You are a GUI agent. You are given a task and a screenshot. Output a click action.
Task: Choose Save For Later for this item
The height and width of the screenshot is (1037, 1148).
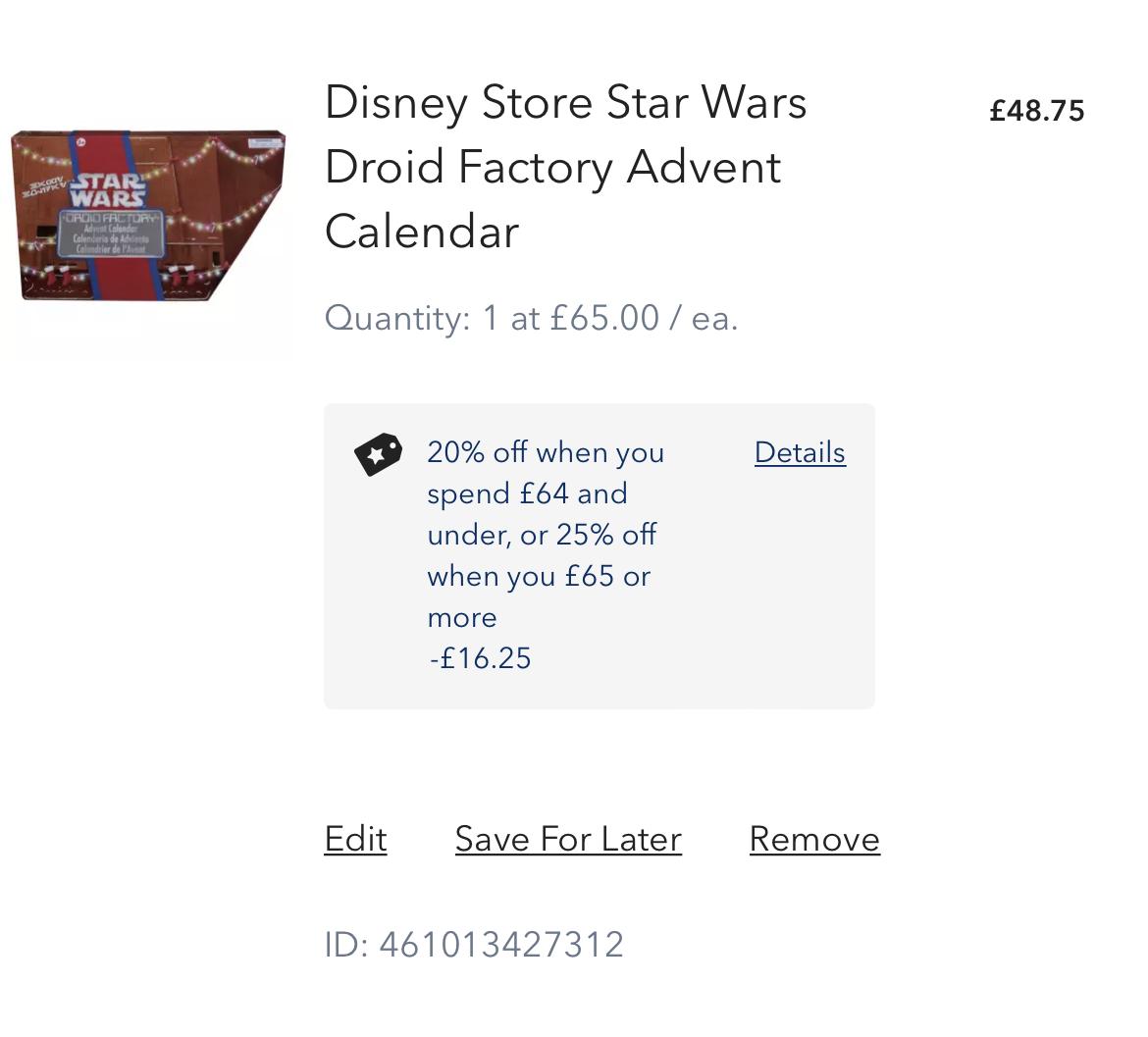[568, 840]
